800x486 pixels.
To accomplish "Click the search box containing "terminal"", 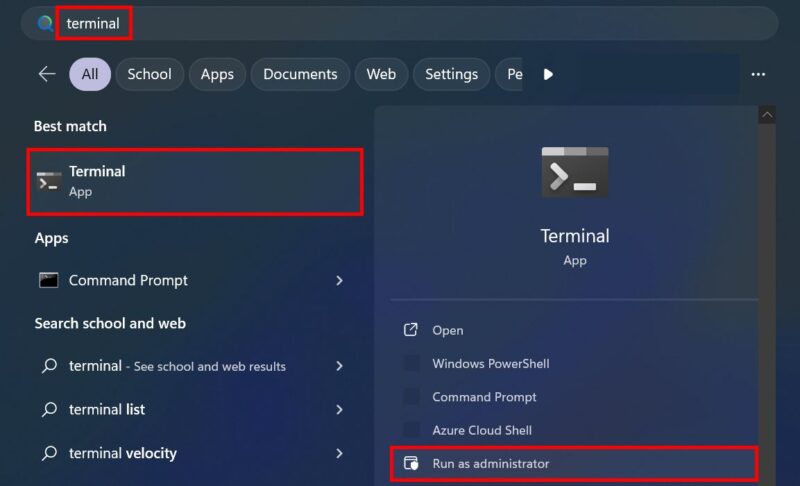I will point(399,23).
